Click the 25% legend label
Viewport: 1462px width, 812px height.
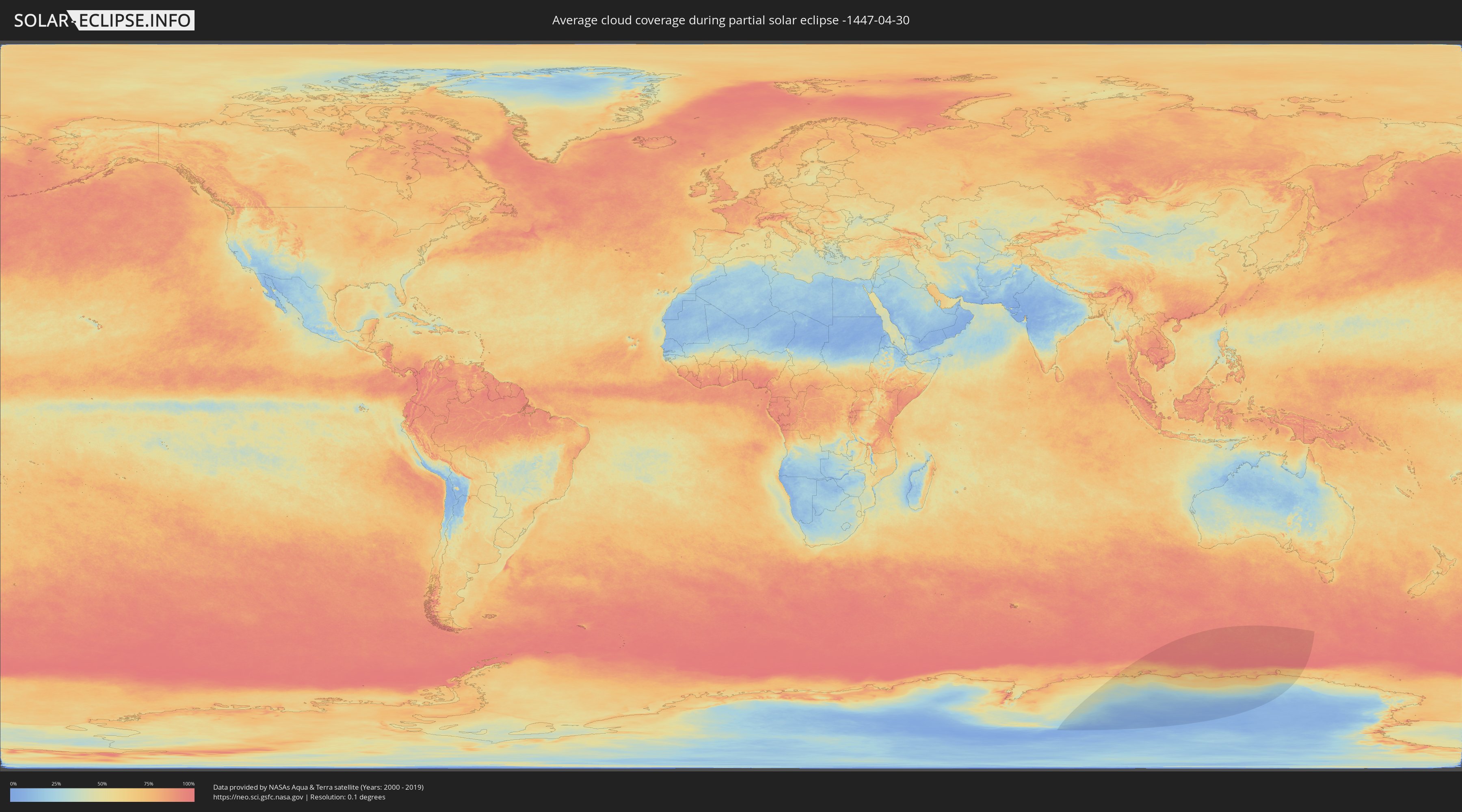(56, 784)
